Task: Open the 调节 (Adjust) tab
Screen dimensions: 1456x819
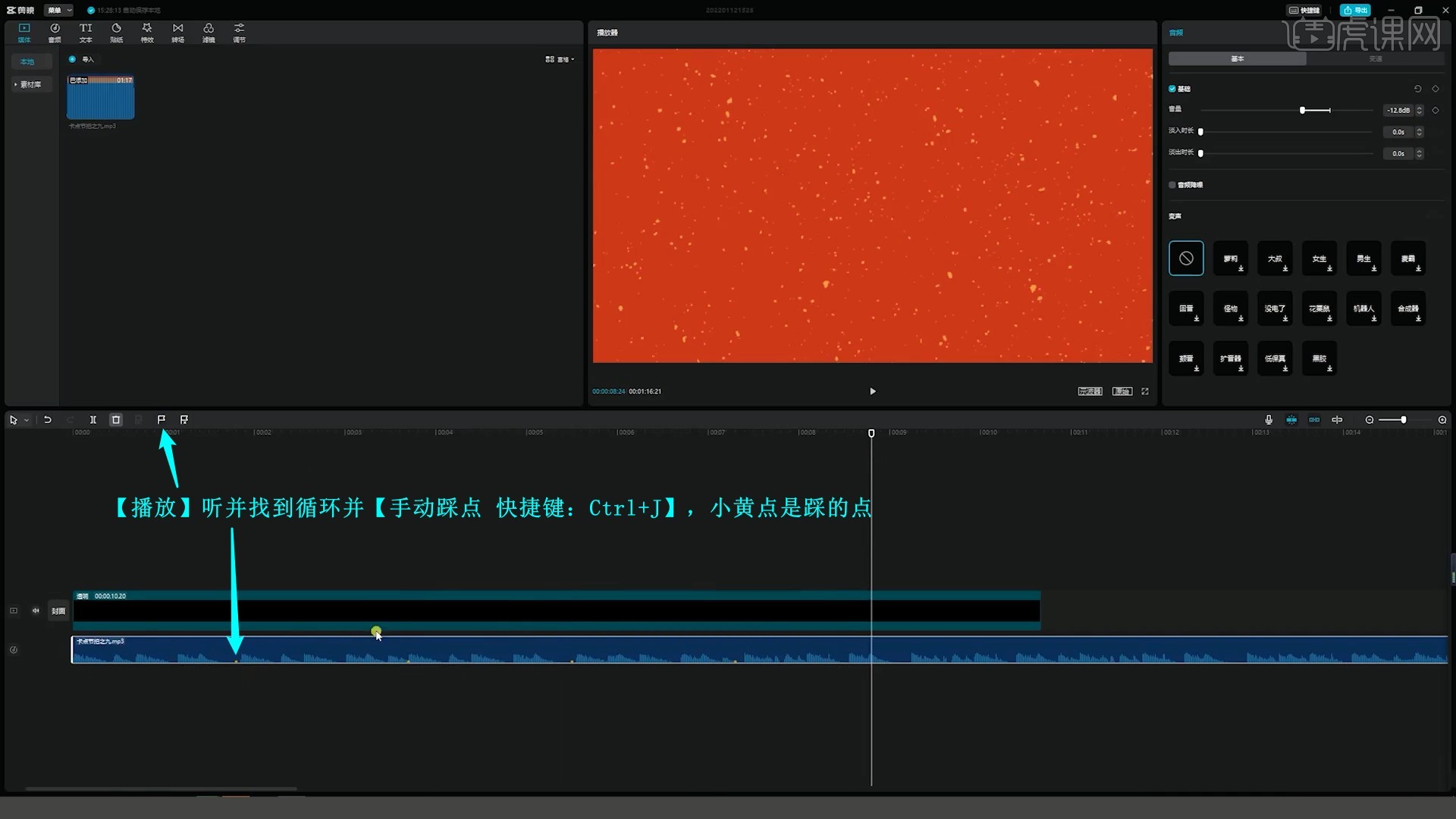Action: 239,33
